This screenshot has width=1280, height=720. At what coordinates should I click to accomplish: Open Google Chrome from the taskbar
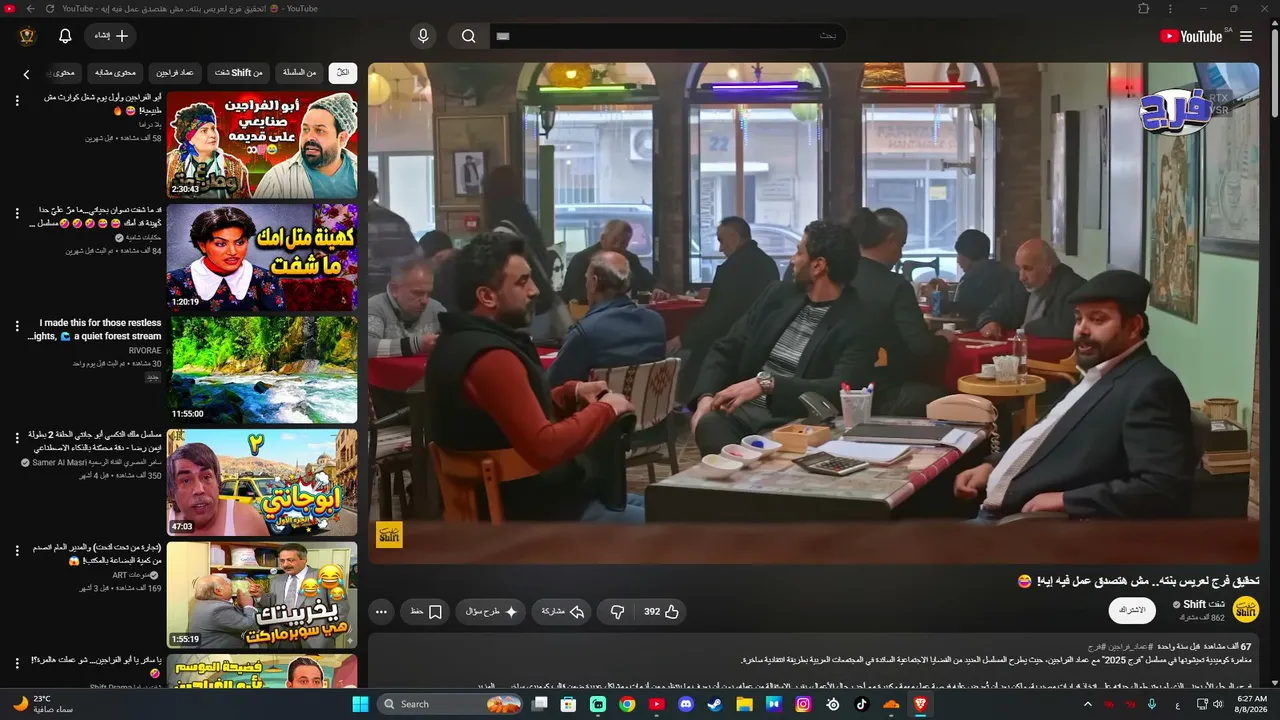[627, 704]
